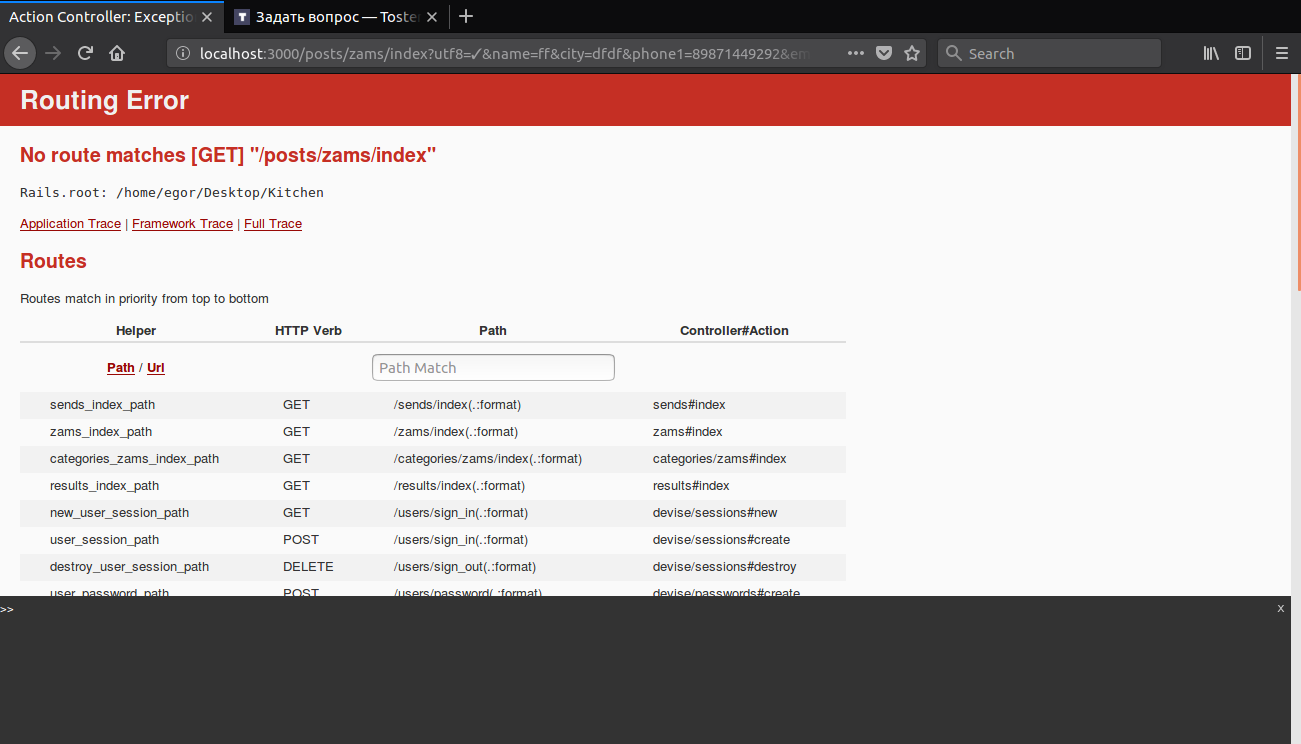Go back to previous page
Image resolution: width=1301 pixels, height=744 pixels.
point(20,54)
